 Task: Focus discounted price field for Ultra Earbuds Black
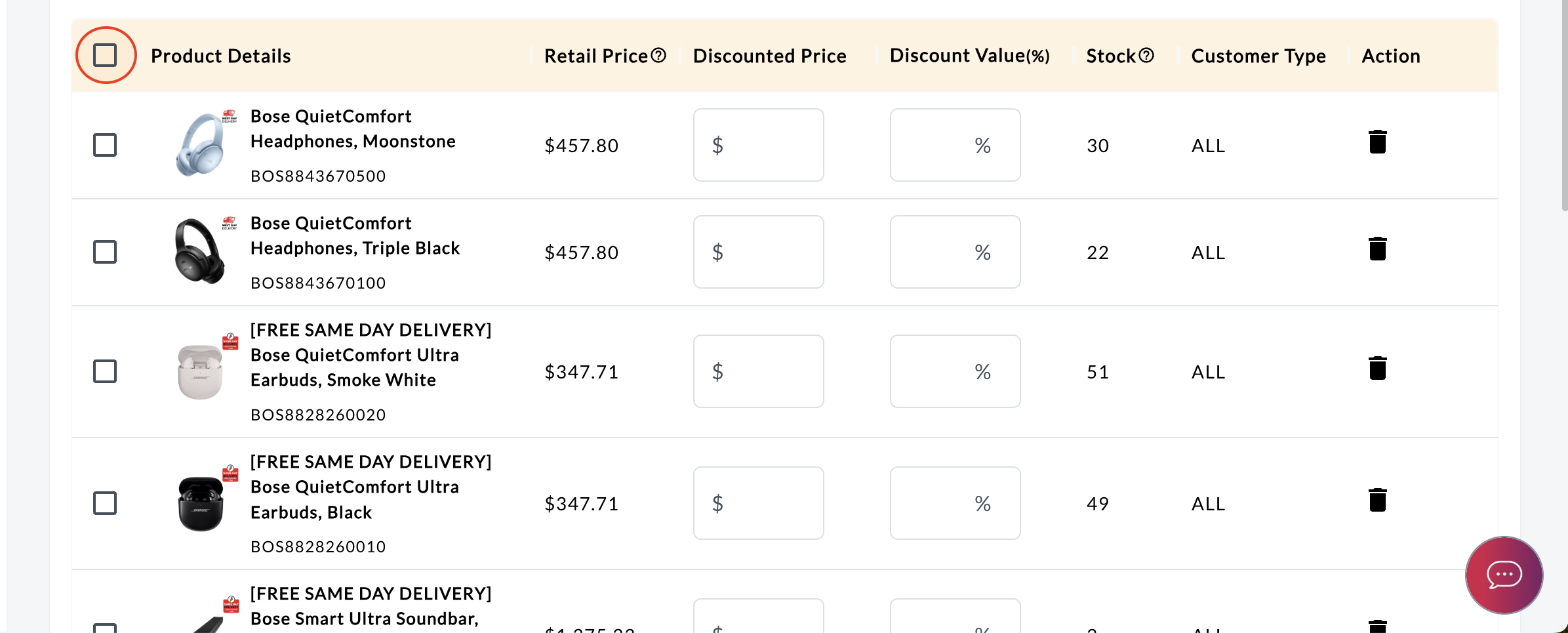point(759,503)
